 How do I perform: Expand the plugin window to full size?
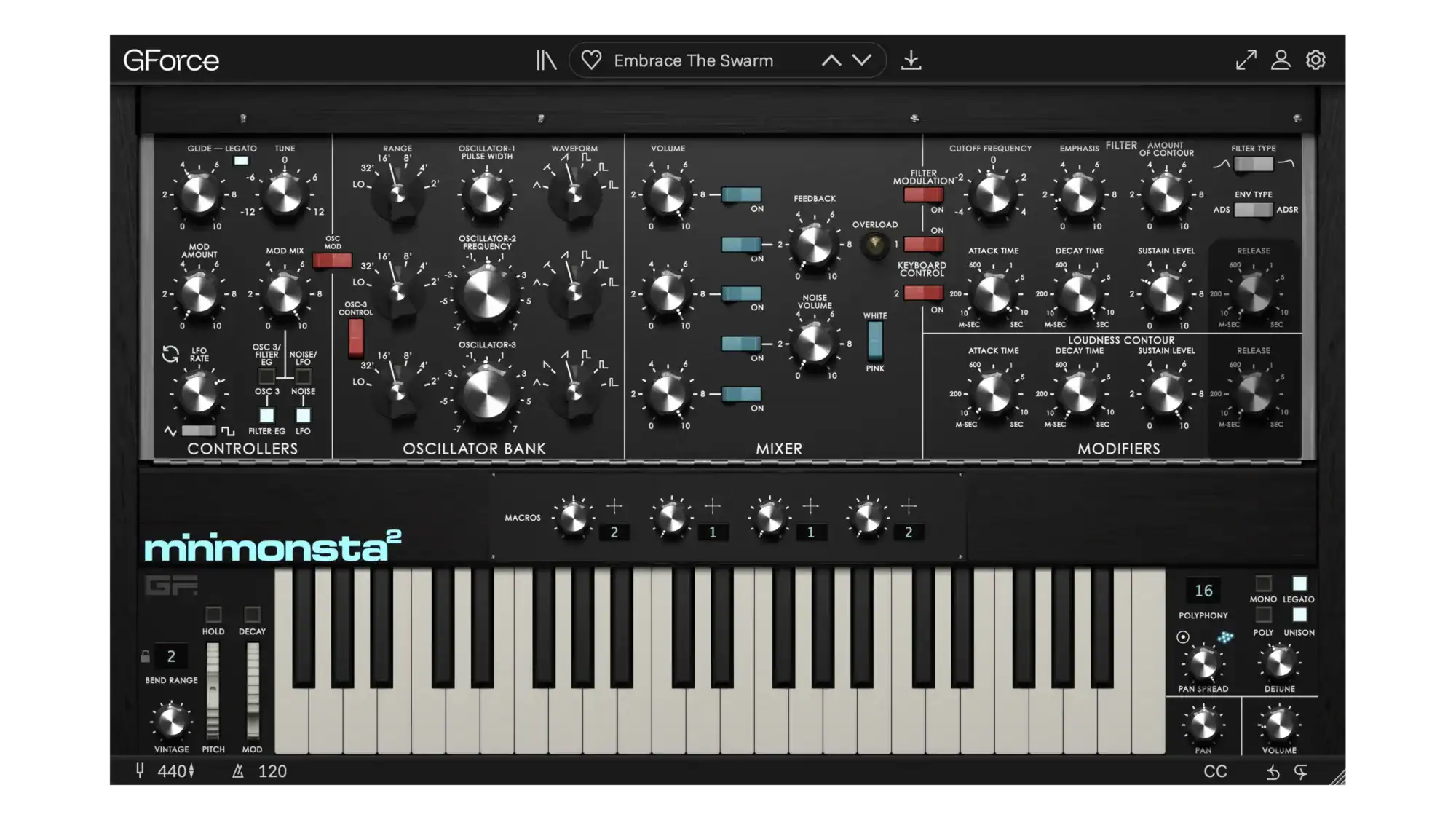[1246, 60]
